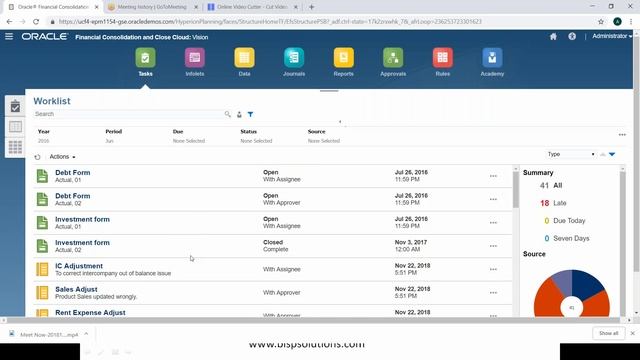Open Debt Form Actual, 02
Viewport: 640px width, 360px height.
tap(73, 196)
